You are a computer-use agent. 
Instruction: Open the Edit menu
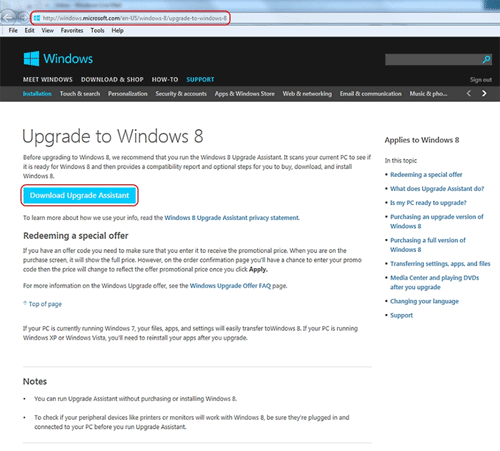tap(29, 30)
